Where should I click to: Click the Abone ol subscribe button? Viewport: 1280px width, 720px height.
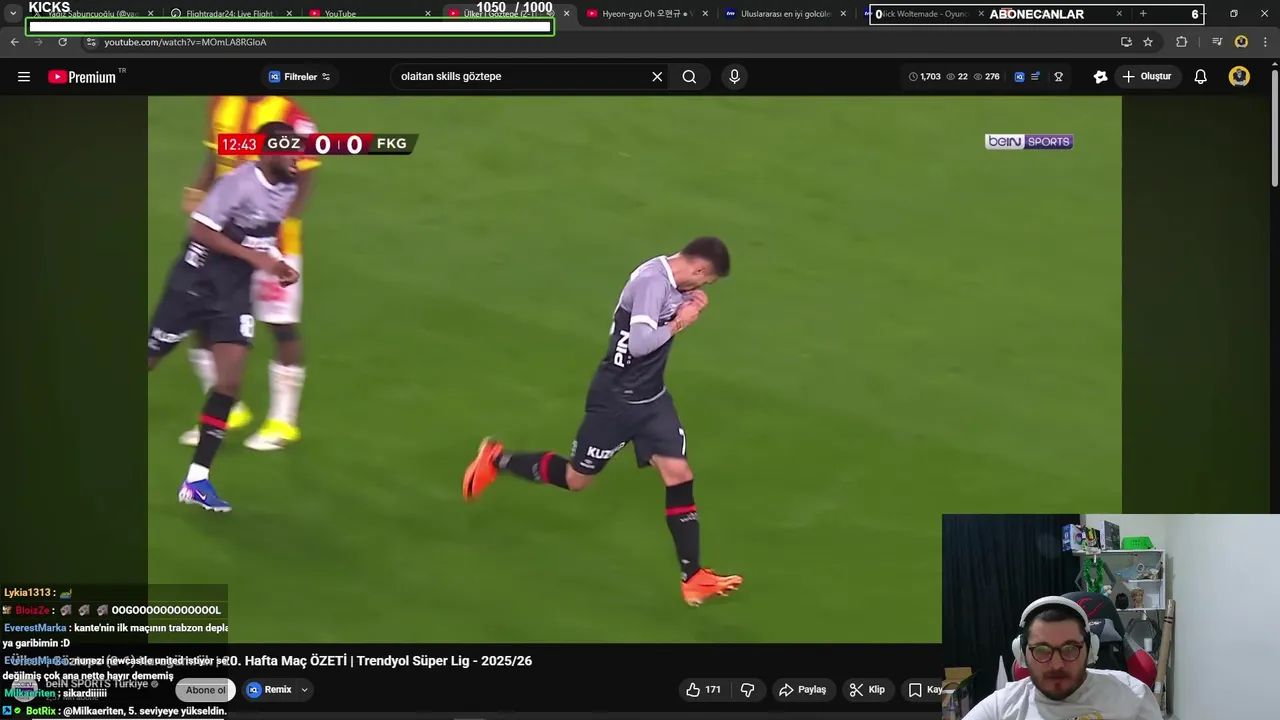206,690
